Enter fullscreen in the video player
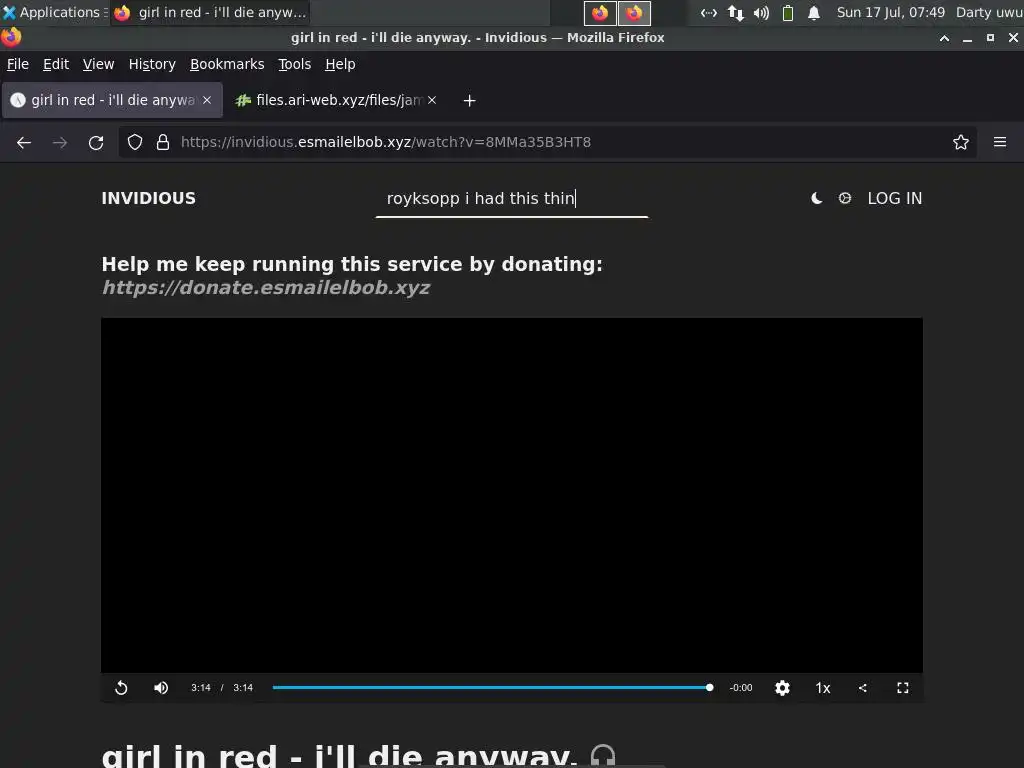1024x768 pixels. click(x=903, y=688)
